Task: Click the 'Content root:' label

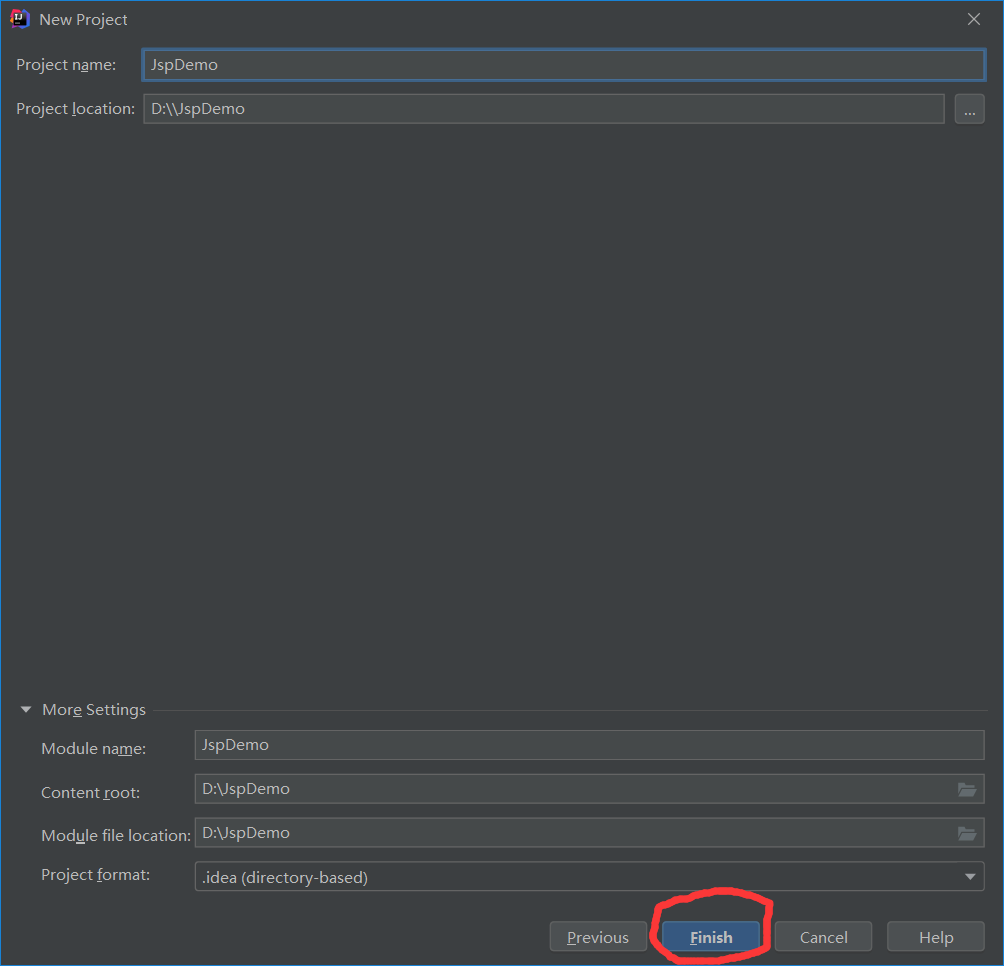Action: coord(90,793)
